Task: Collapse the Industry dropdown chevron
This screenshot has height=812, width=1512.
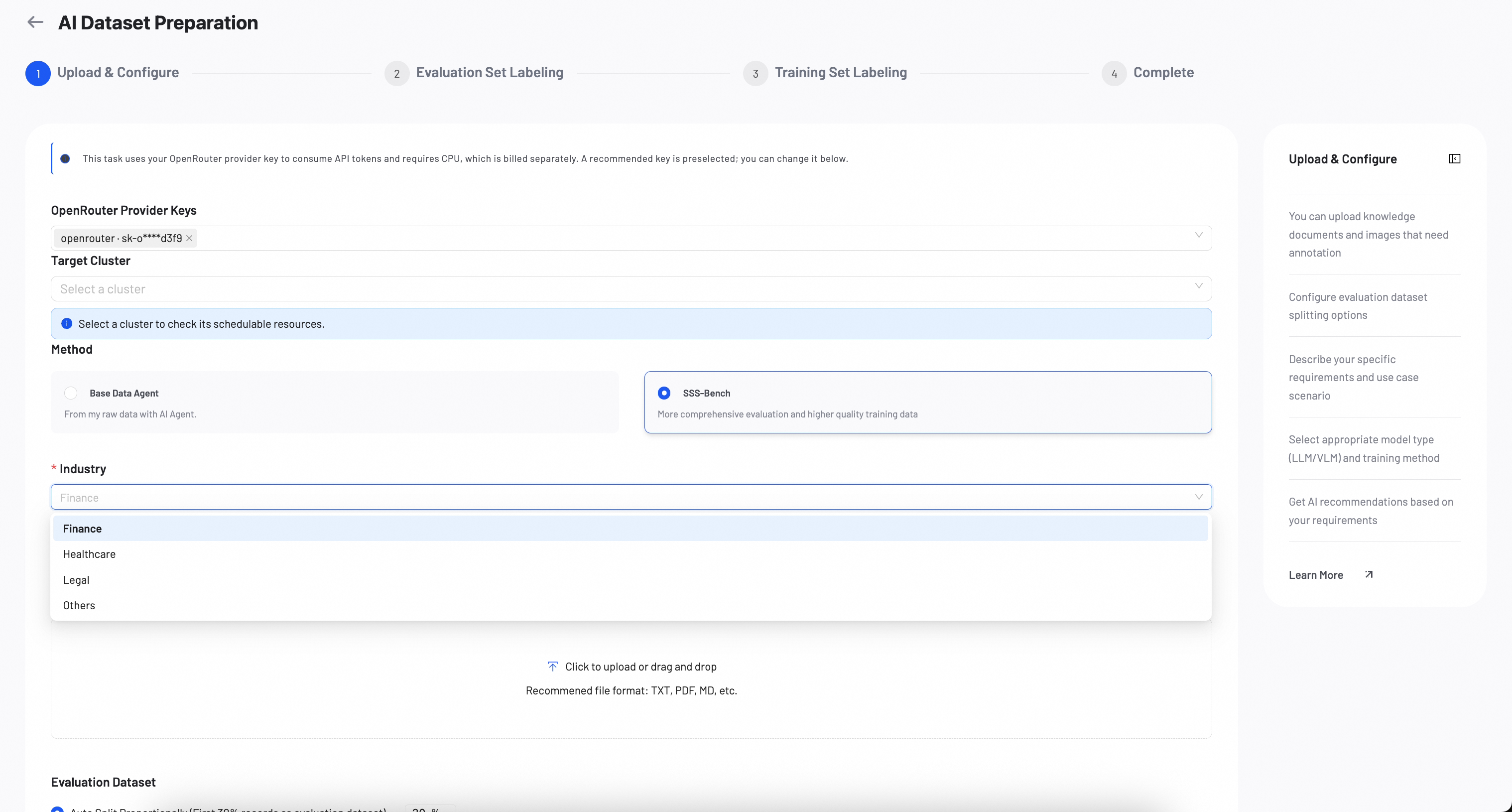Action: pos(1199,497)
